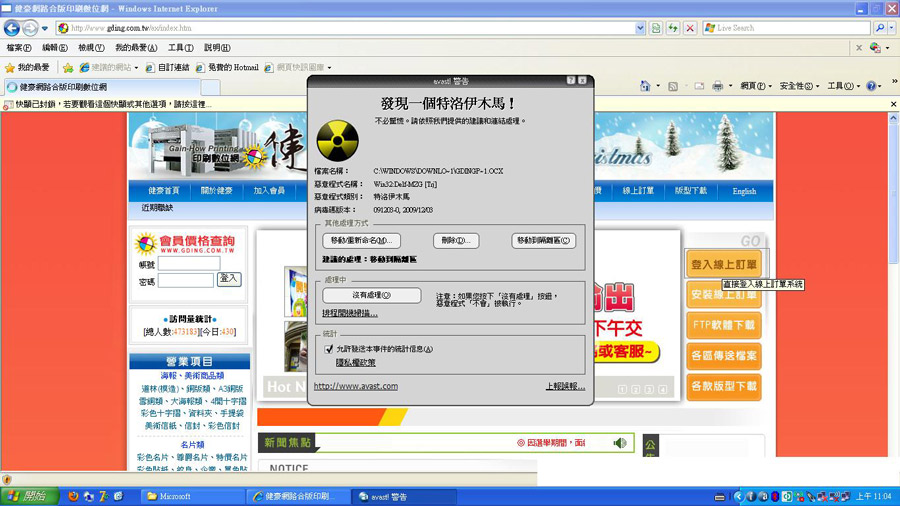Viewport: 900px width, 506px height.
Task: Open the http://www.avast.com link
Action: (x=356, y=386)
